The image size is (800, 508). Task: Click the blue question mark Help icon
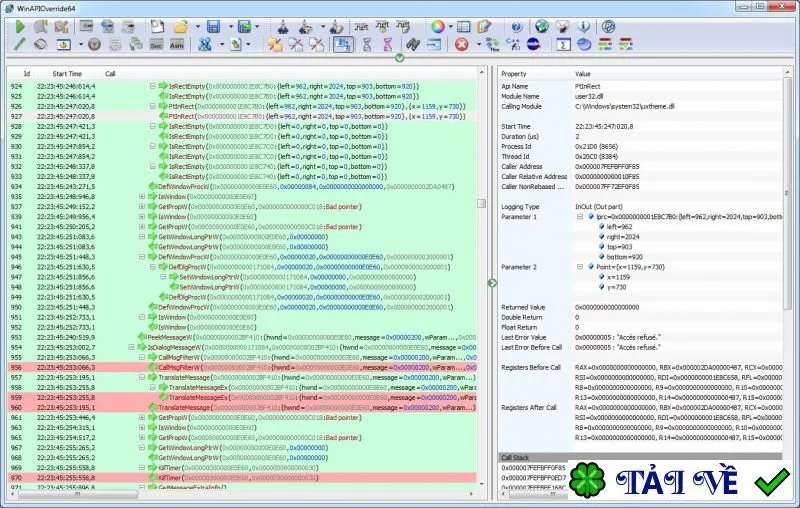pos(516,27)
